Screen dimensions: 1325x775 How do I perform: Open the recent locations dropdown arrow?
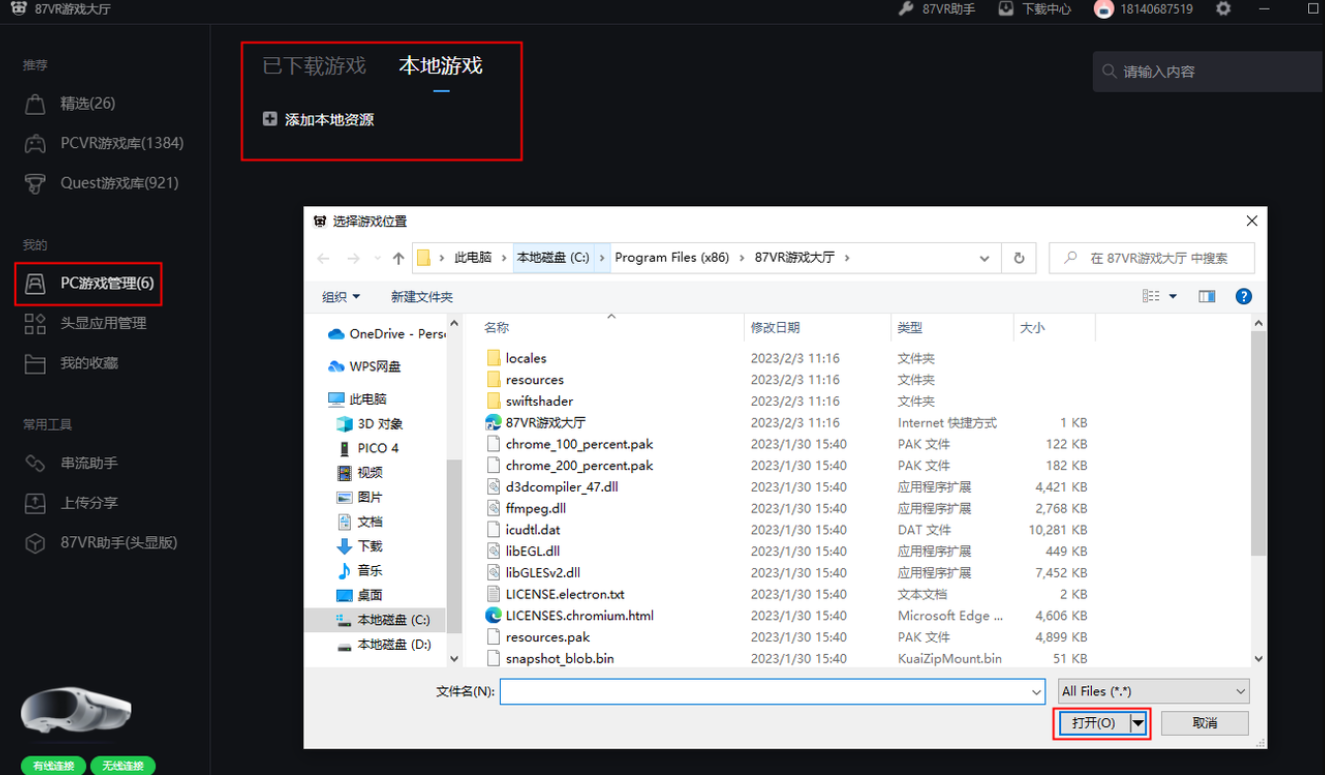pyautogui.click(x=377, y=258)
